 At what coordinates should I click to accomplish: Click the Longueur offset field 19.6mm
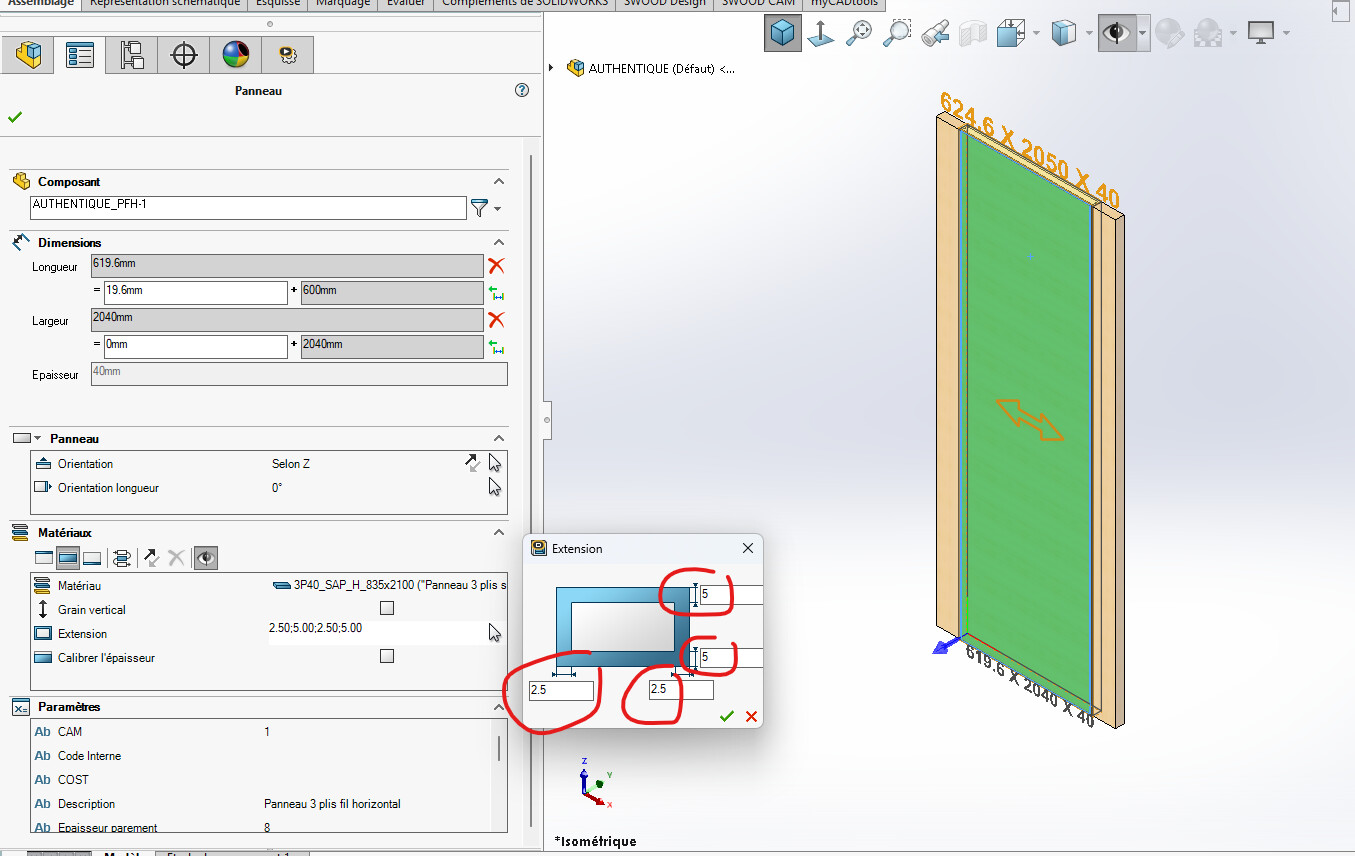click(x=195, y=292)
